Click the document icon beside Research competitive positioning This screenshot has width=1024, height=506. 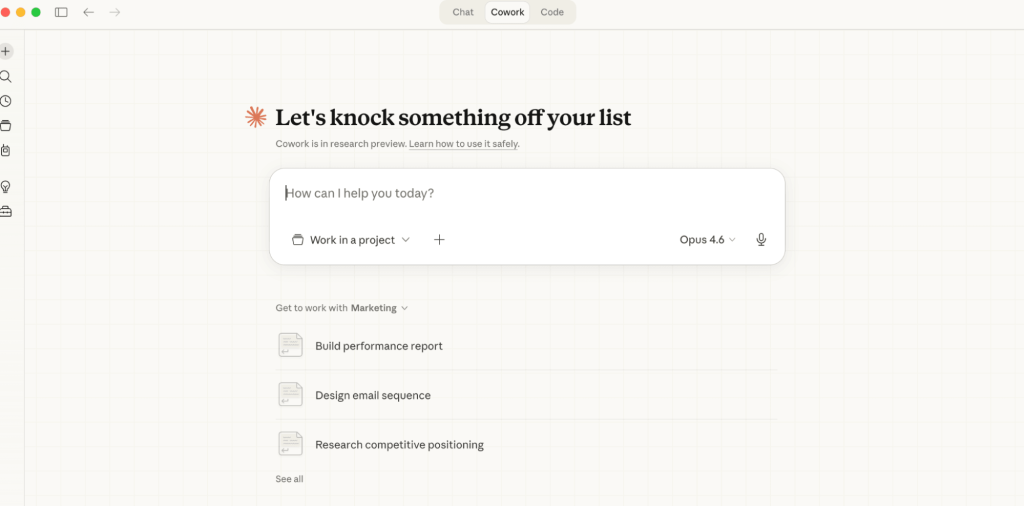[291, 444]
